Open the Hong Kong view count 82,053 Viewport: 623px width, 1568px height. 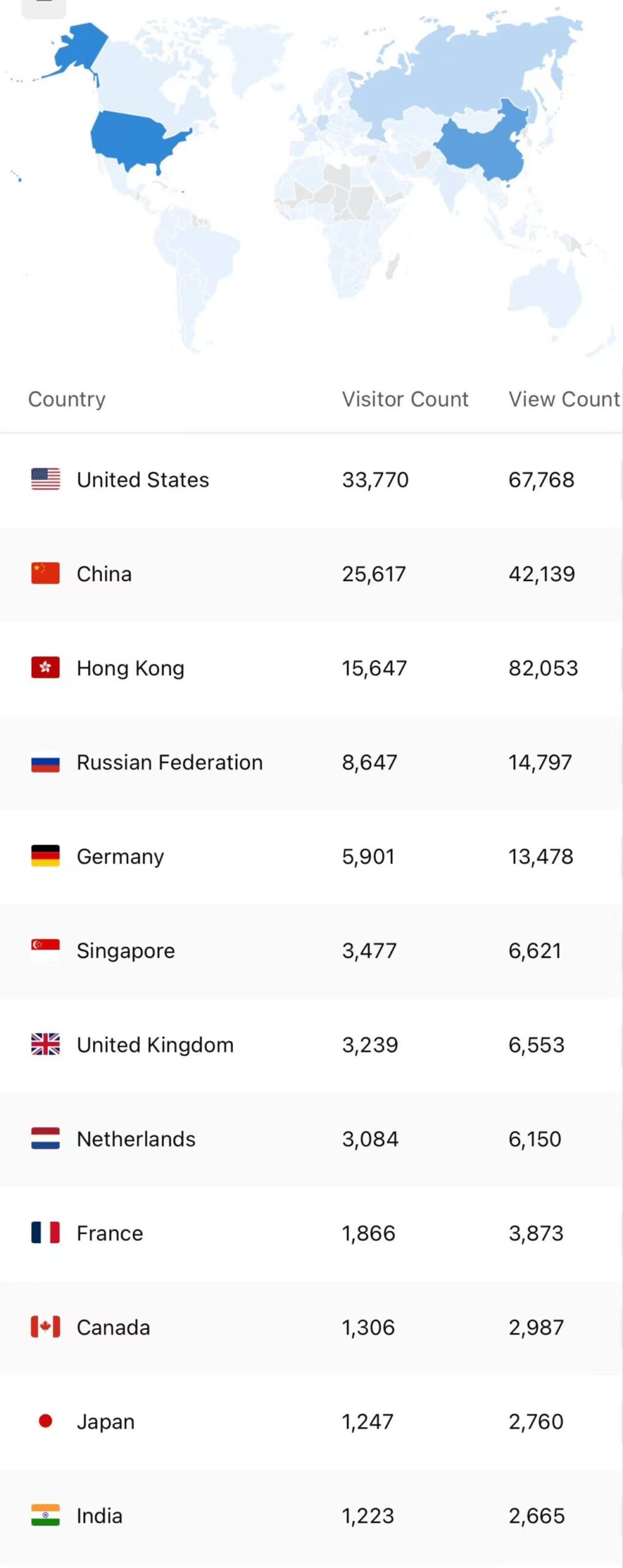[x=543, y=668]
